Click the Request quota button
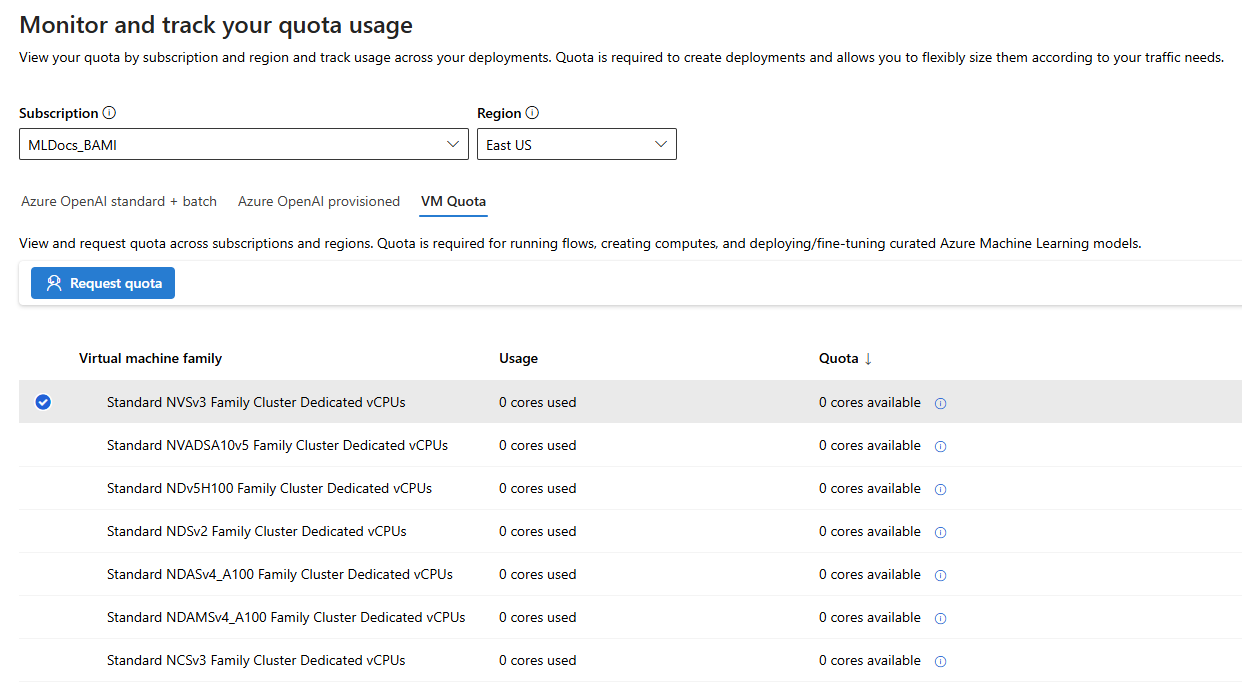This screenshot has height=682, width=1242. click(103, 283)
